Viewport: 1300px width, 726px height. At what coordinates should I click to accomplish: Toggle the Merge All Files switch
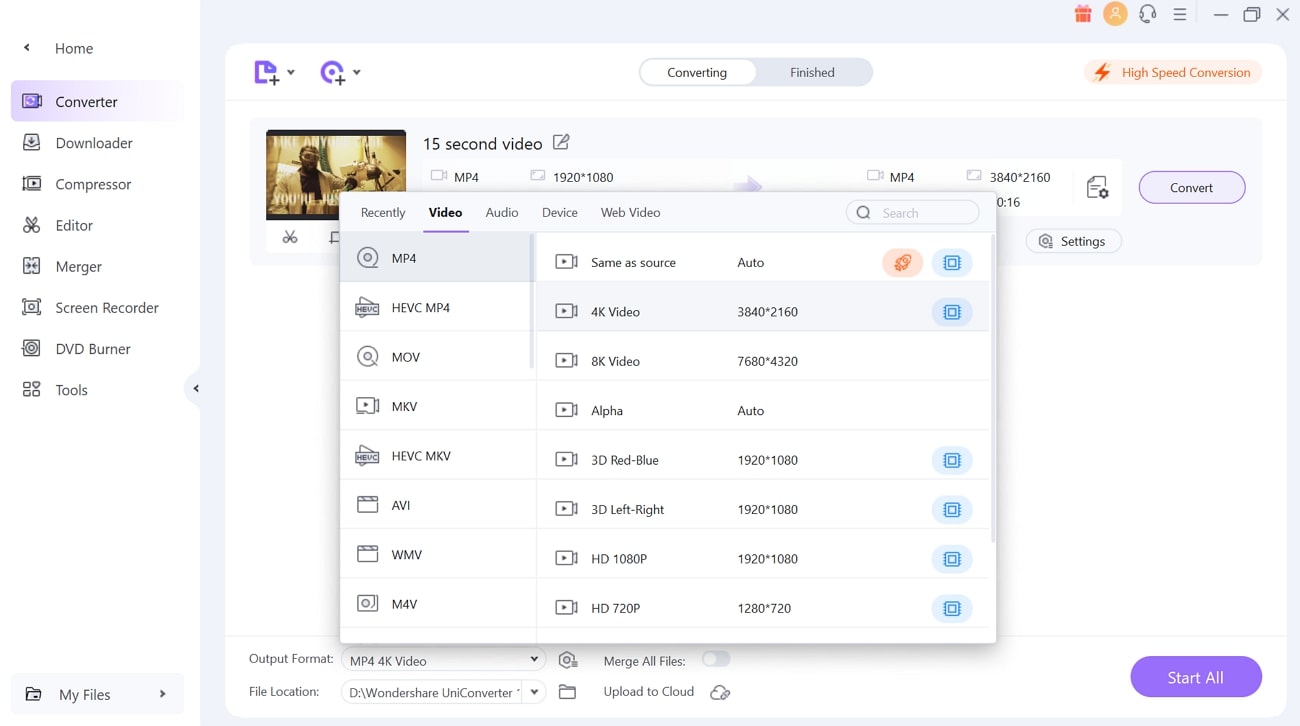pyautogui.click(x=716, y=660)
